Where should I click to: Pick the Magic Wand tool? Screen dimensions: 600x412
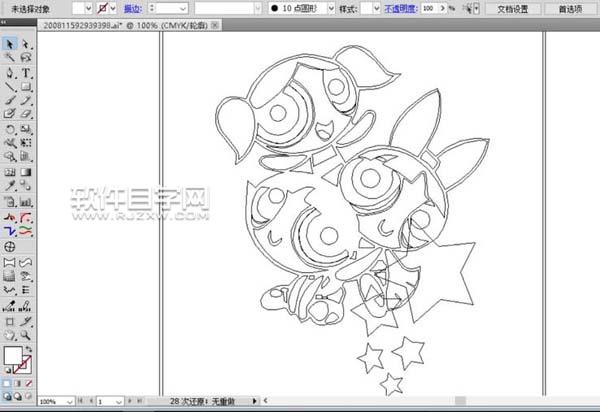point(10,57)
